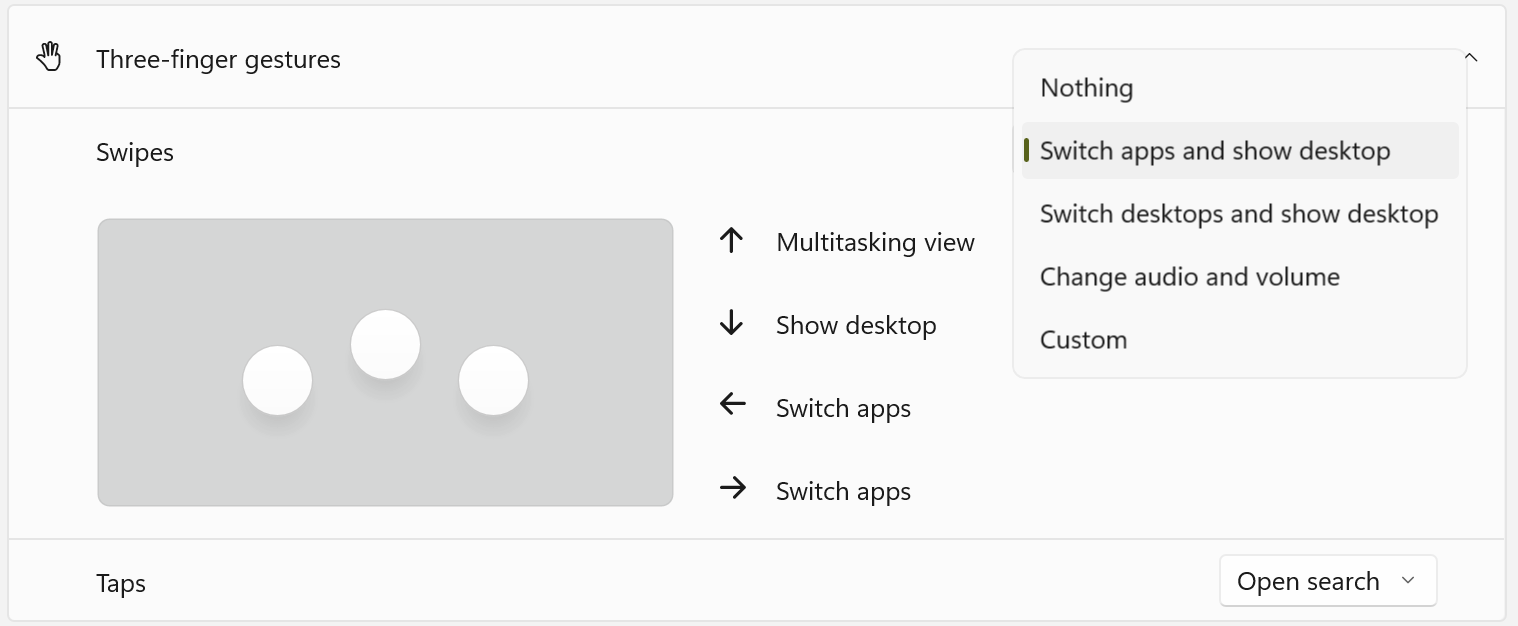This screenshot has width=1518, height=626.
Task: Select Switch apps and show desktop option
Action: coord(1214,151)
